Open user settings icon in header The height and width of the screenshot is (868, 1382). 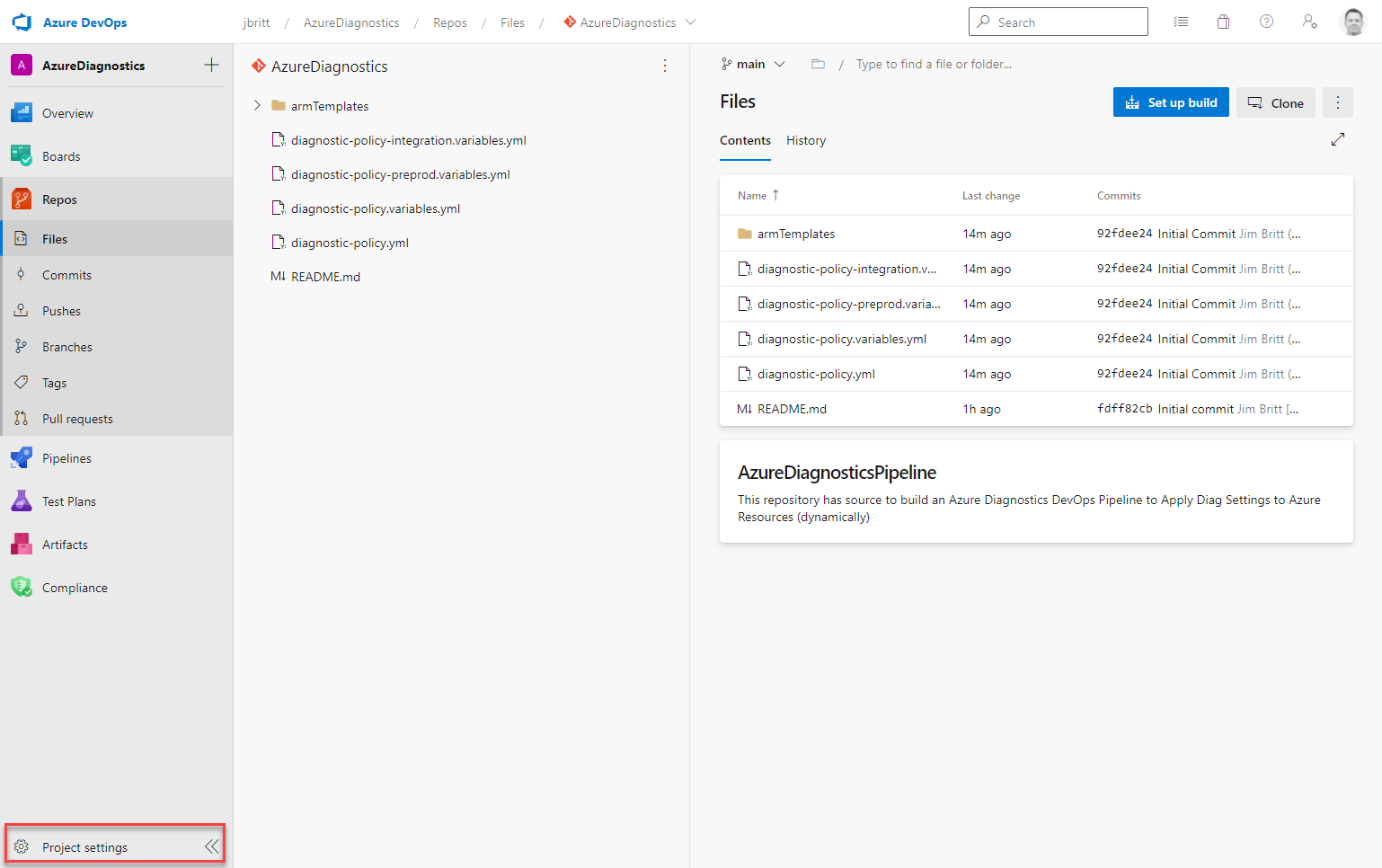pos(1310,22)
